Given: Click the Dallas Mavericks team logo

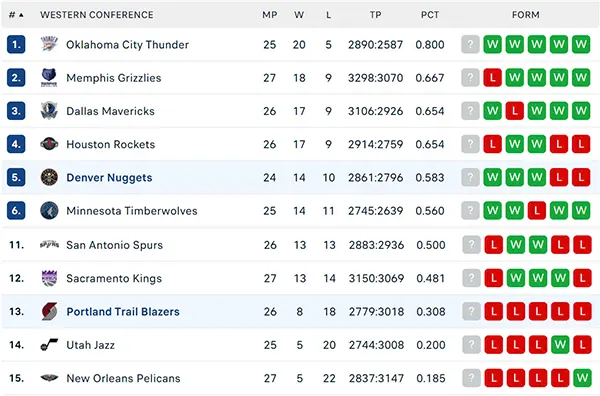Looking at the screenshot, I should 49,111.
